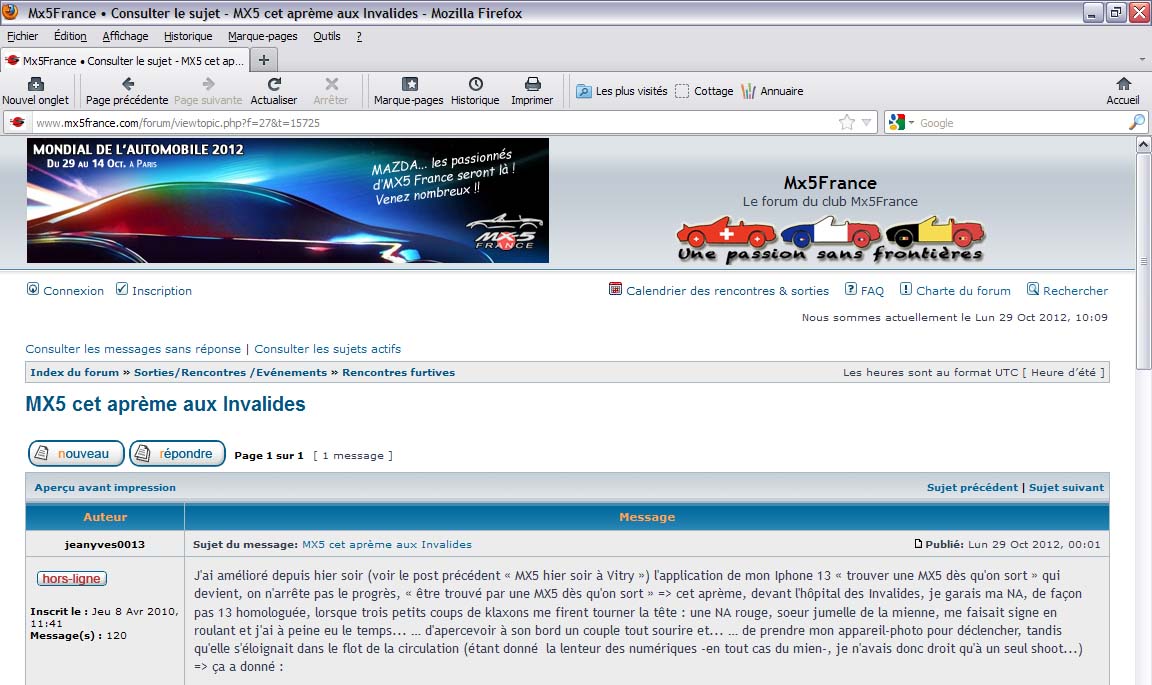
Task: Open the Outils menu
Action: pos(327,36)
